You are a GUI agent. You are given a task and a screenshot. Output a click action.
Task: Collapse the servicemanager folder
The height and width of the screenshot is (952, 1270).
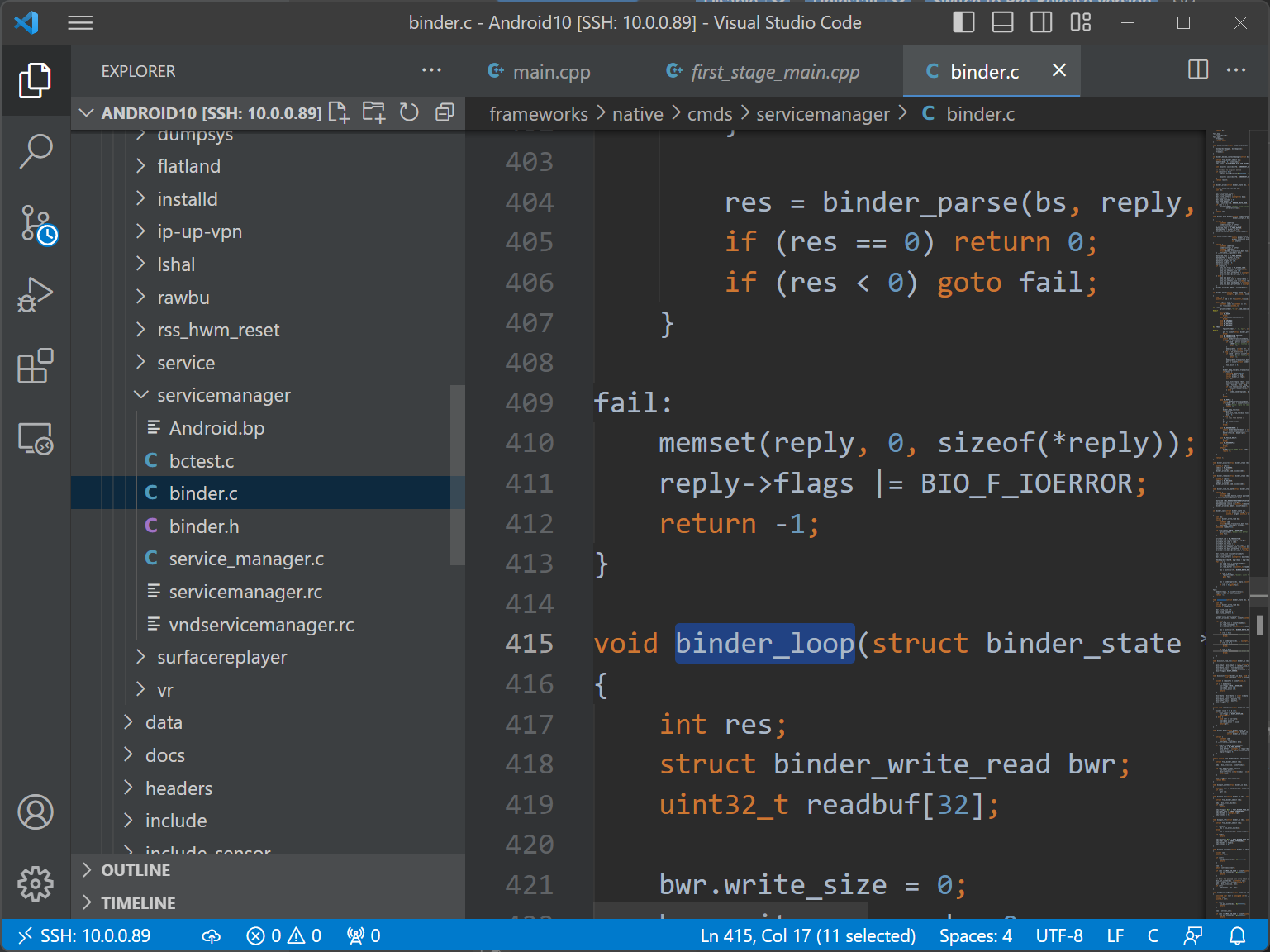click(x=223, y=396)
